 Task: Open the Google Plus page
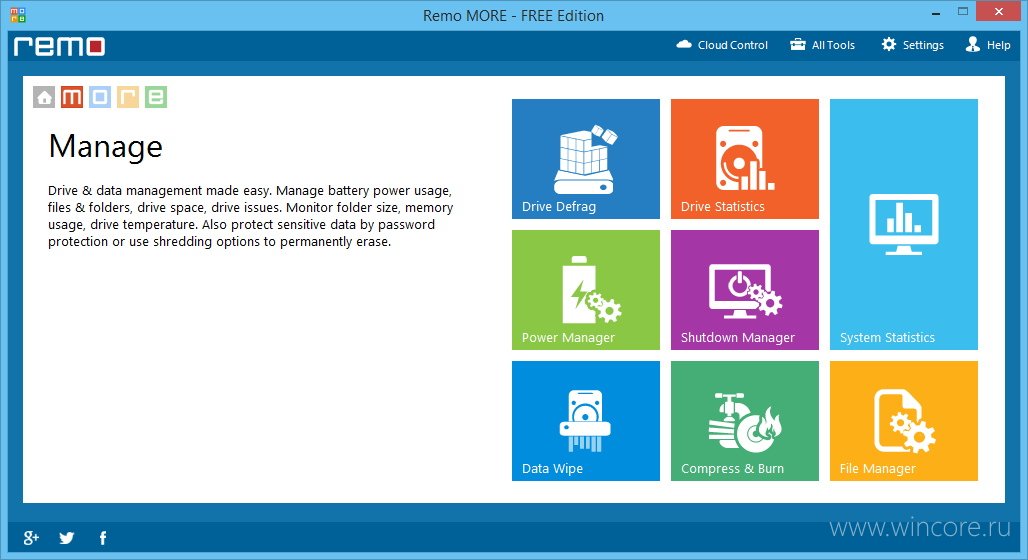(31, 538)
